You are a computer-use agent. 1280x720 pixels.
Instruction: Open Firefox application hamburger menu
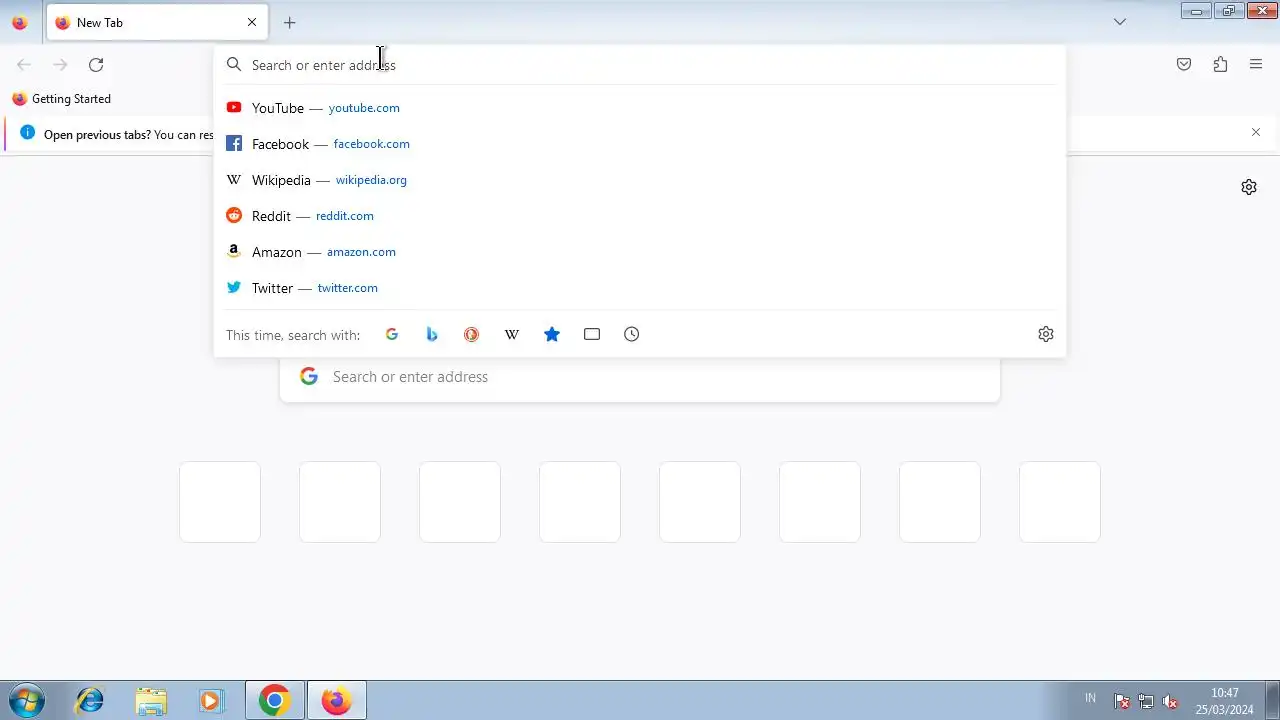[1256, 65]
